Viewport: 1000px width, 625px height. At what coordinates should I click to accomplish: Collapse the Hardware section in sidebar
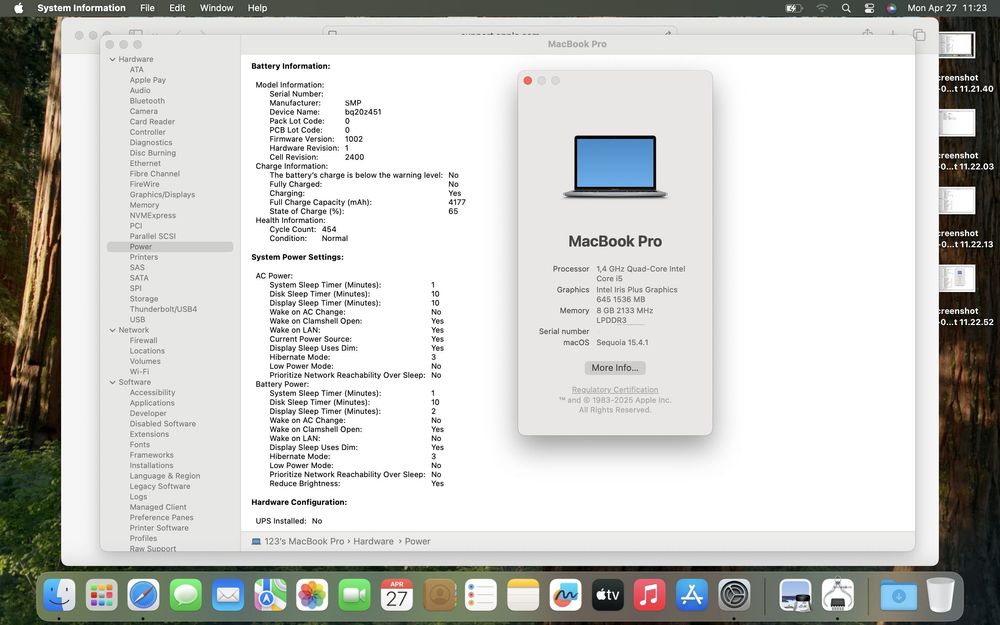[x=112, y=59]
